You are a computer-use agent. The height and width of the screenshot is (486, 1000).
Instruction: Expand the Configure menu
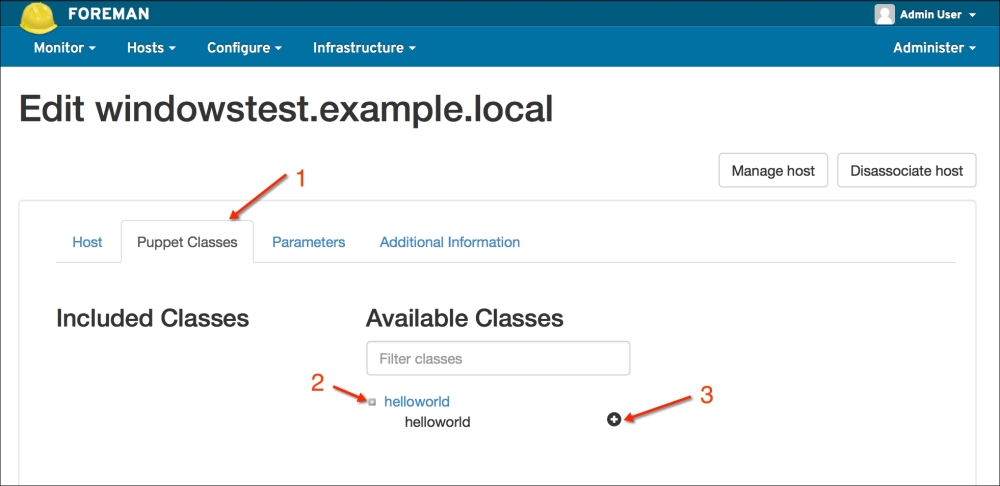click(244, 48)
